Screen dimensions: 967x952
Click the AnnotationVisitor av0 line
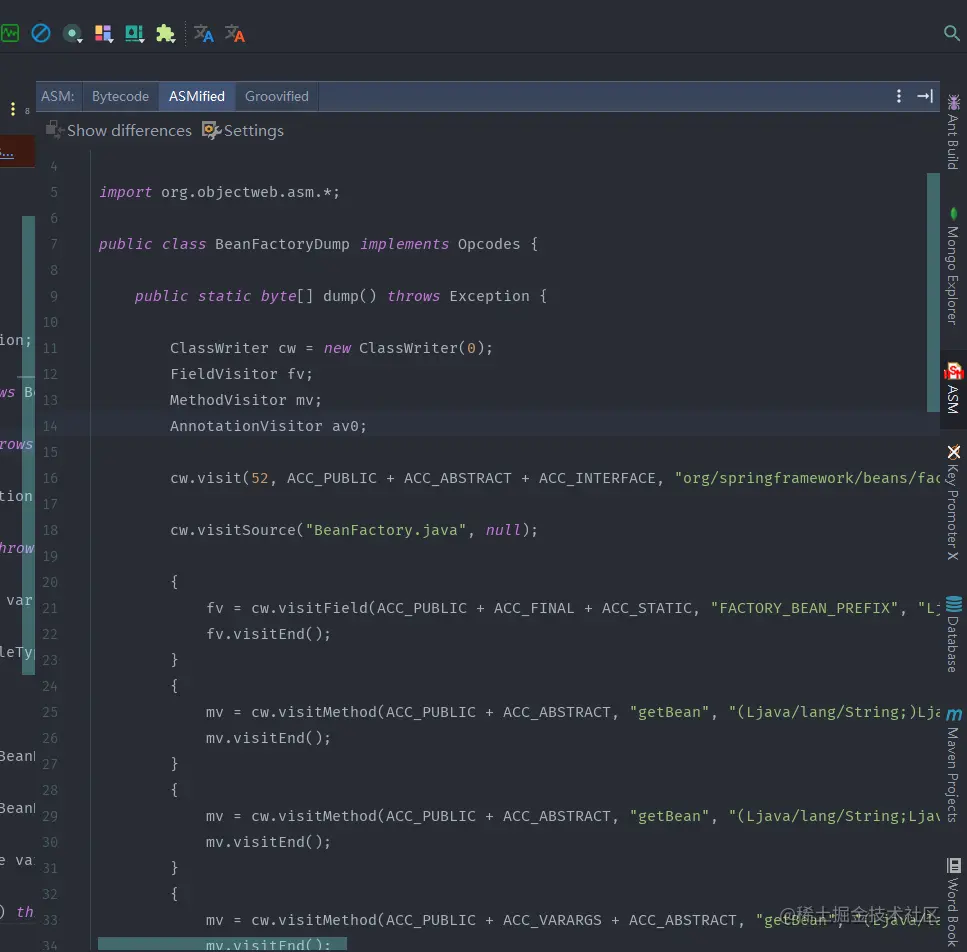[x=268, y=426]
